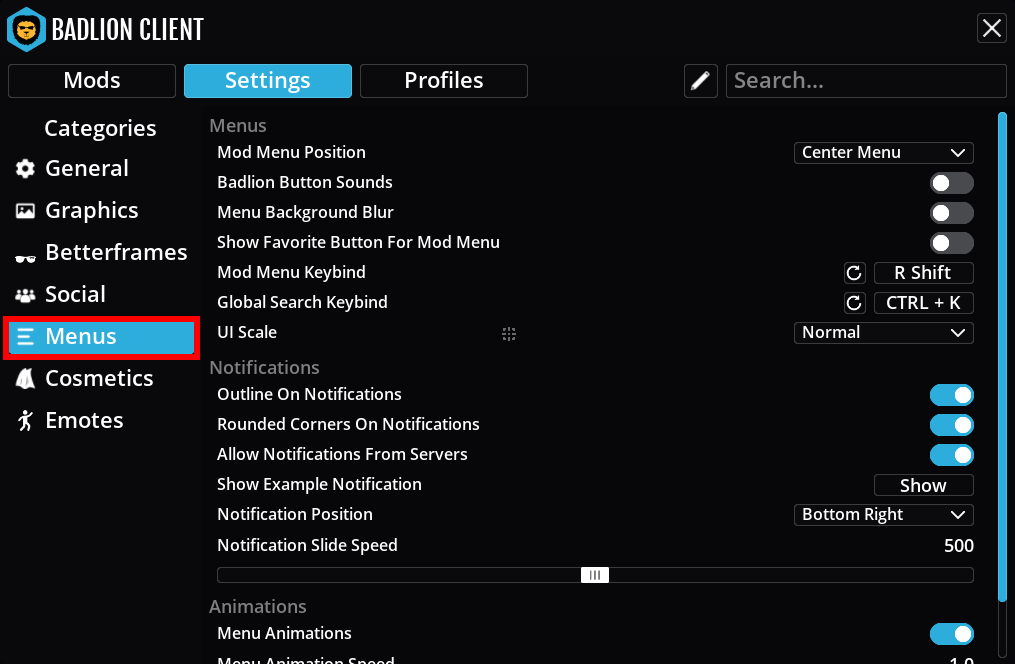This screenshot has height=664, width=1015.
Task: Open the General settings category
Action: 86,168
